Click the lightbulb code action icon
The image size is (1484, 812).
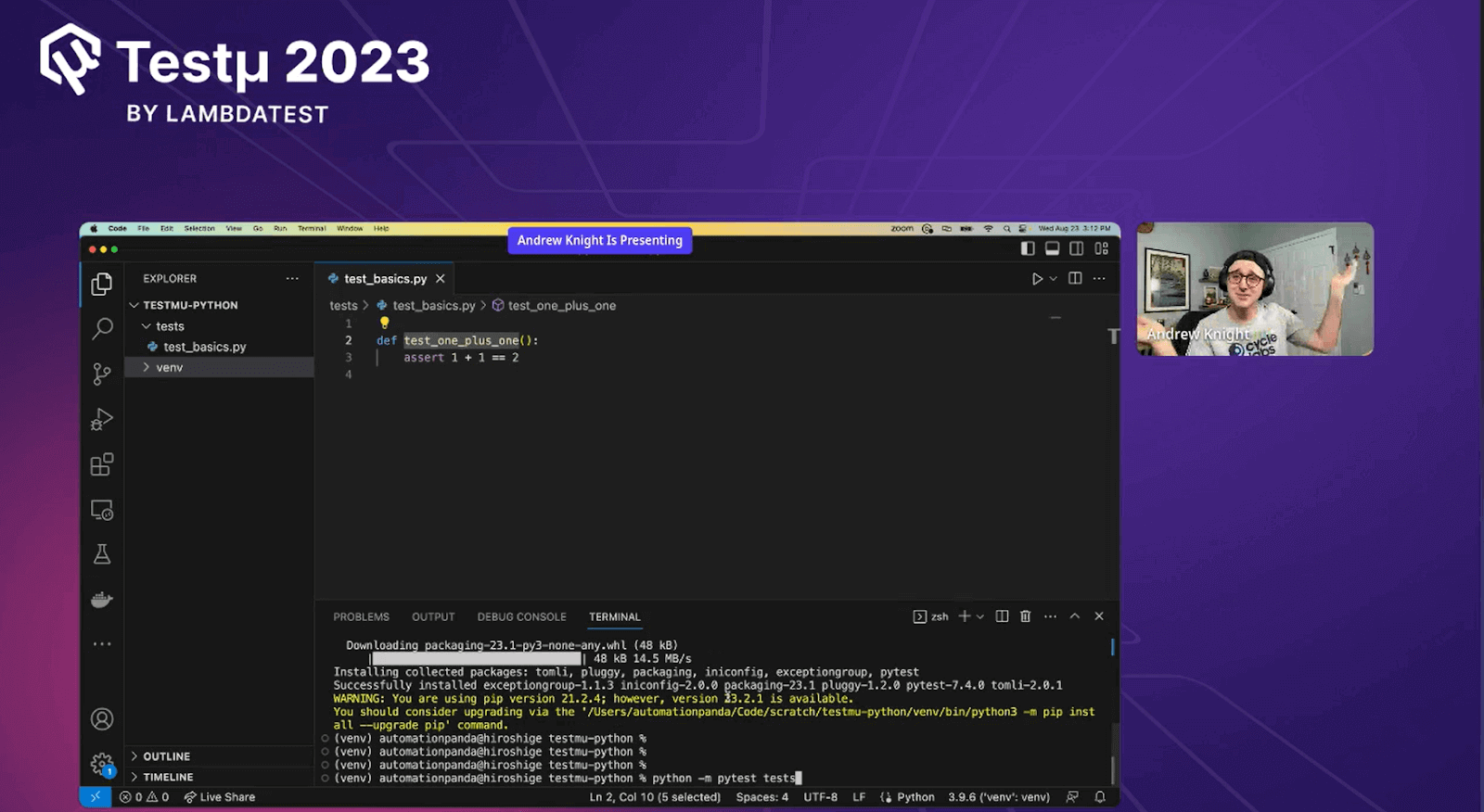tap(384, 323)
